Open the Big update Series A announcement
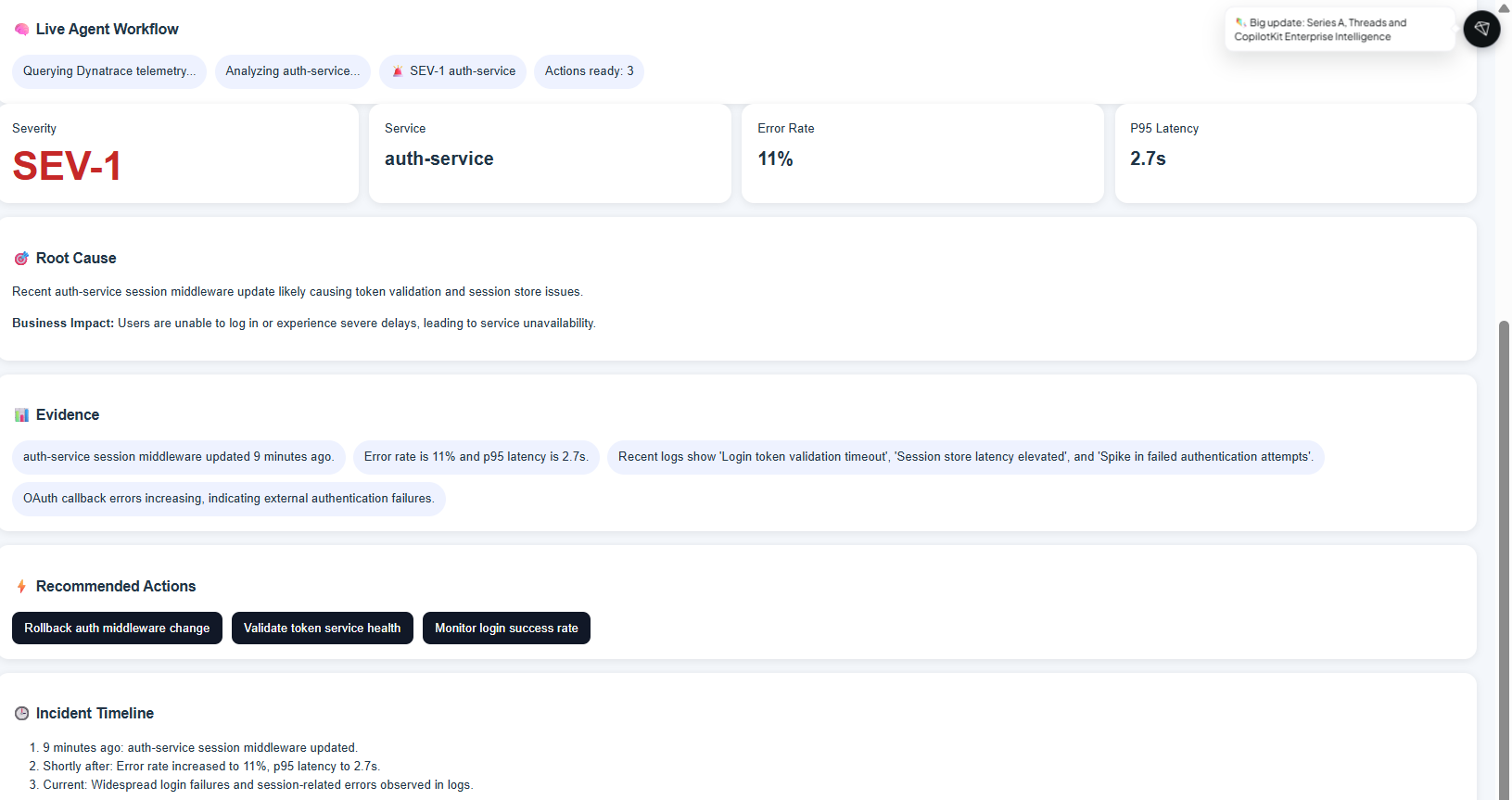This screenshot has height=800, width=1512. pos(1340,30)
